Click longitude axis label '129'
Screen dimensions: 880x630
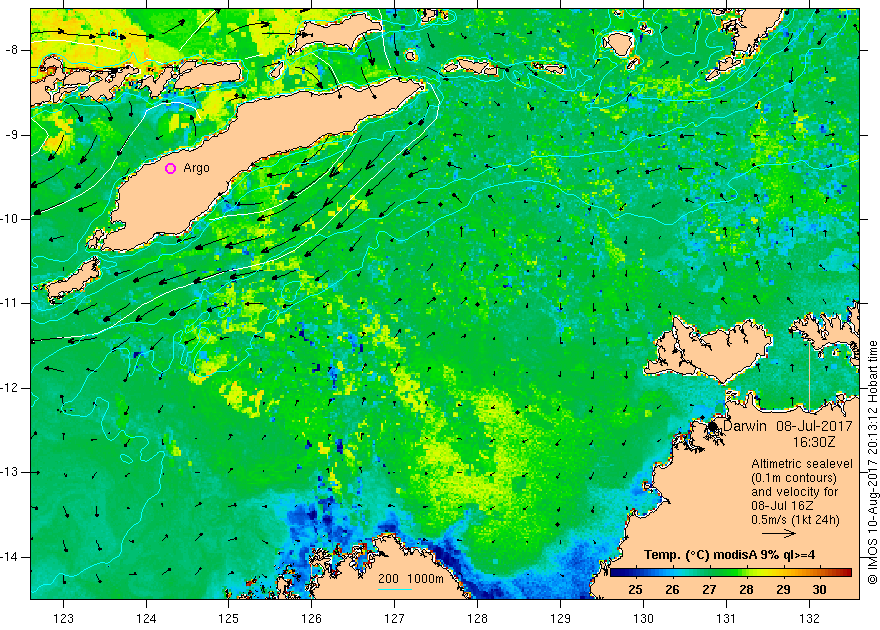[x=560, y=618]
